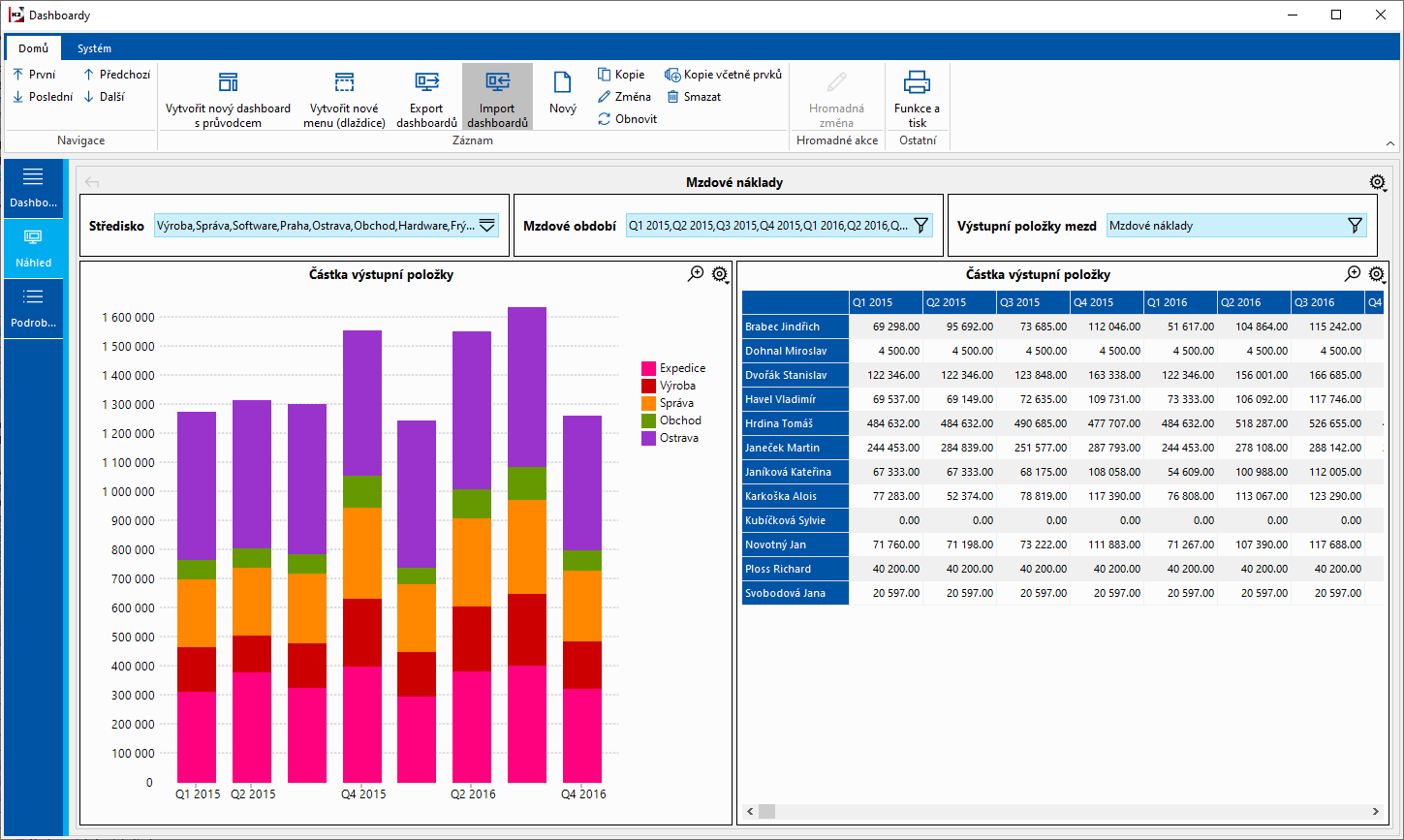
Task: Click the table horizontal scrollbar right arrow
Action: pyautogui.click(x=1375, y=811)
